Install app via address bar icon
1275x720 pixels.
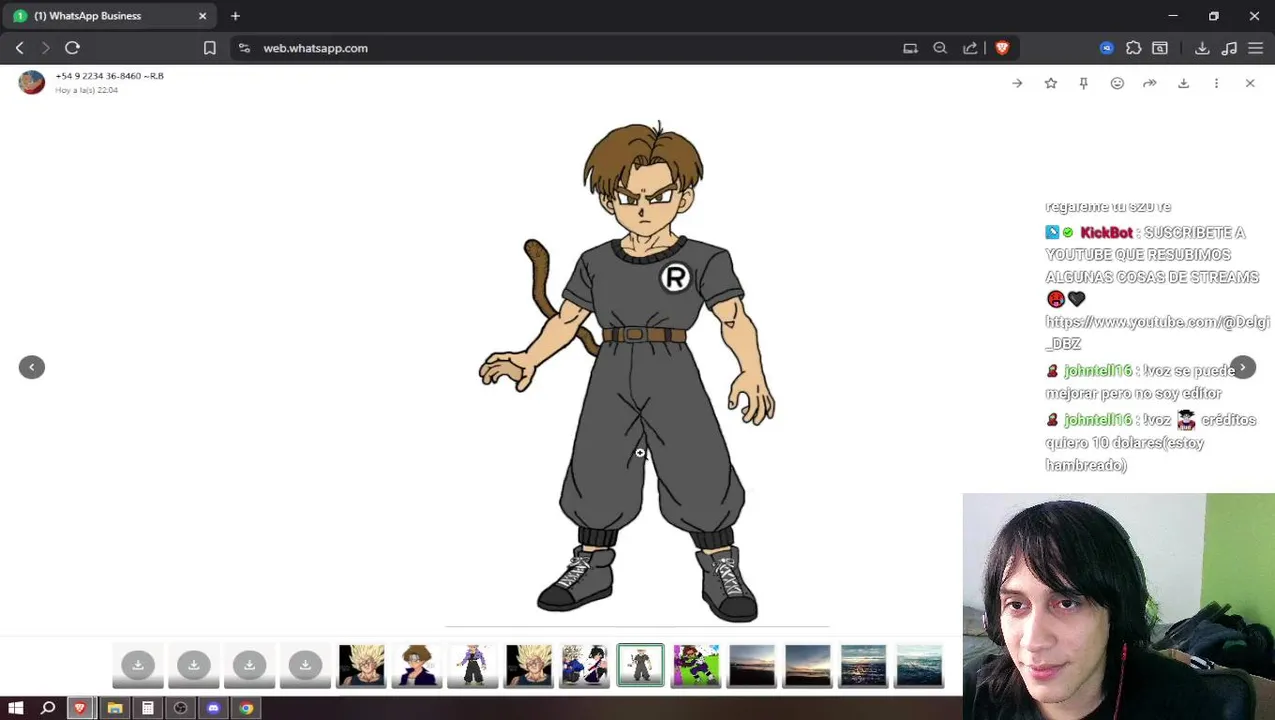pyautogui.click(x=910, y=48)
